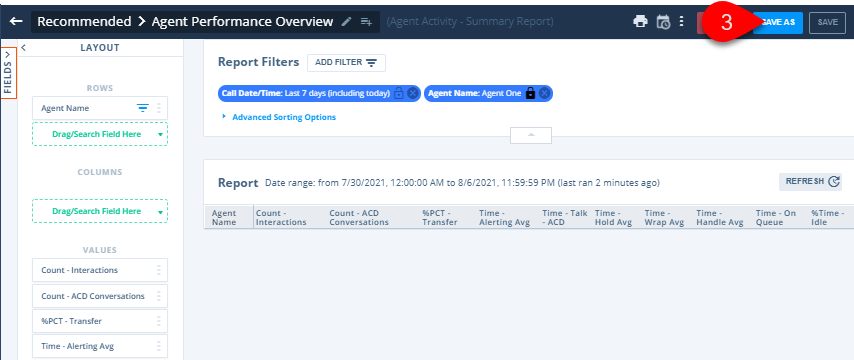
Task: Remove the Agent Name: Agent One filter
Action: tap(544, 94)
